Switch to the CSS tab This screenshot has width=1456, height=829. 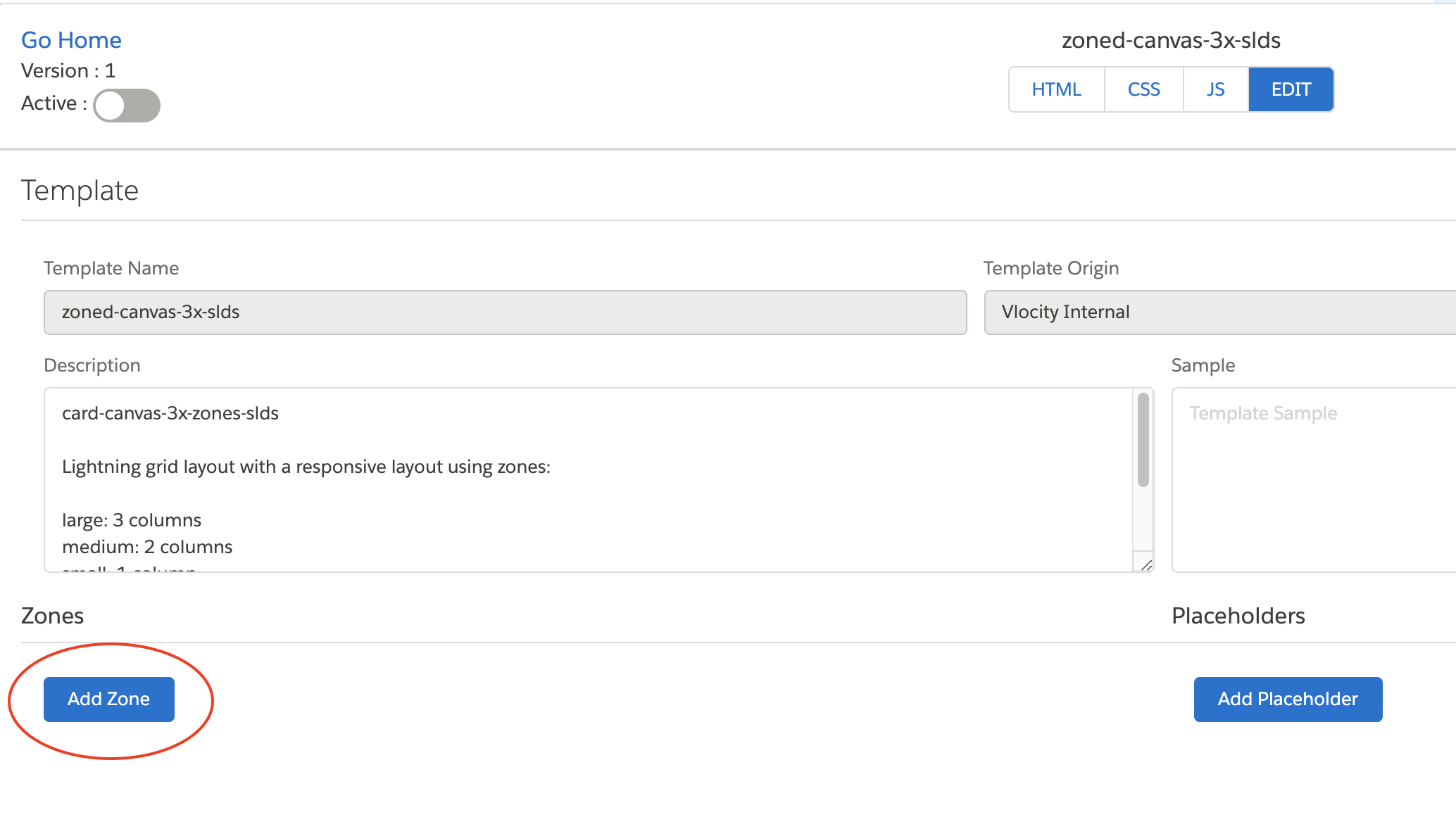coord(1143,89)
